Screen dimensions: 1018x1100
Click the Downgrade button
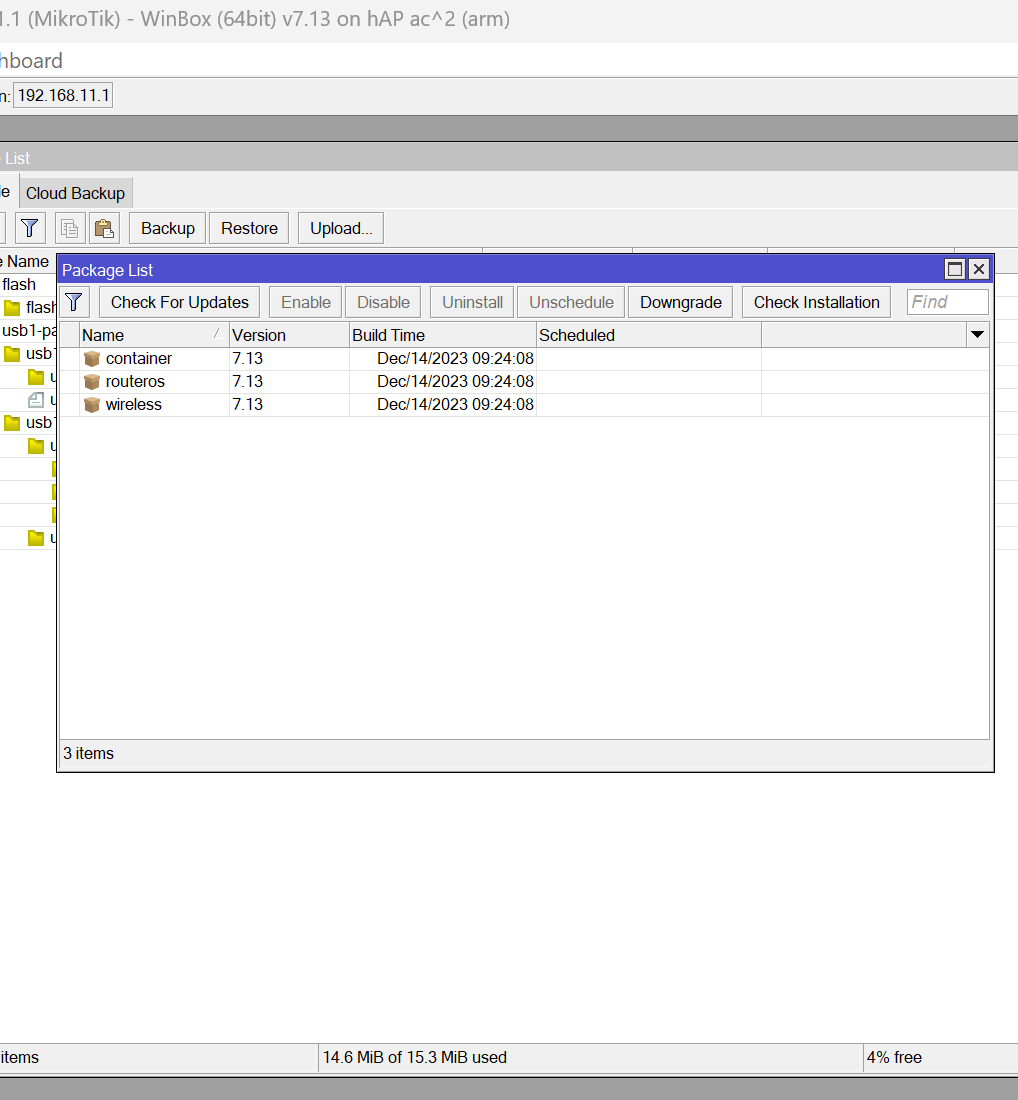click(681, 302)
